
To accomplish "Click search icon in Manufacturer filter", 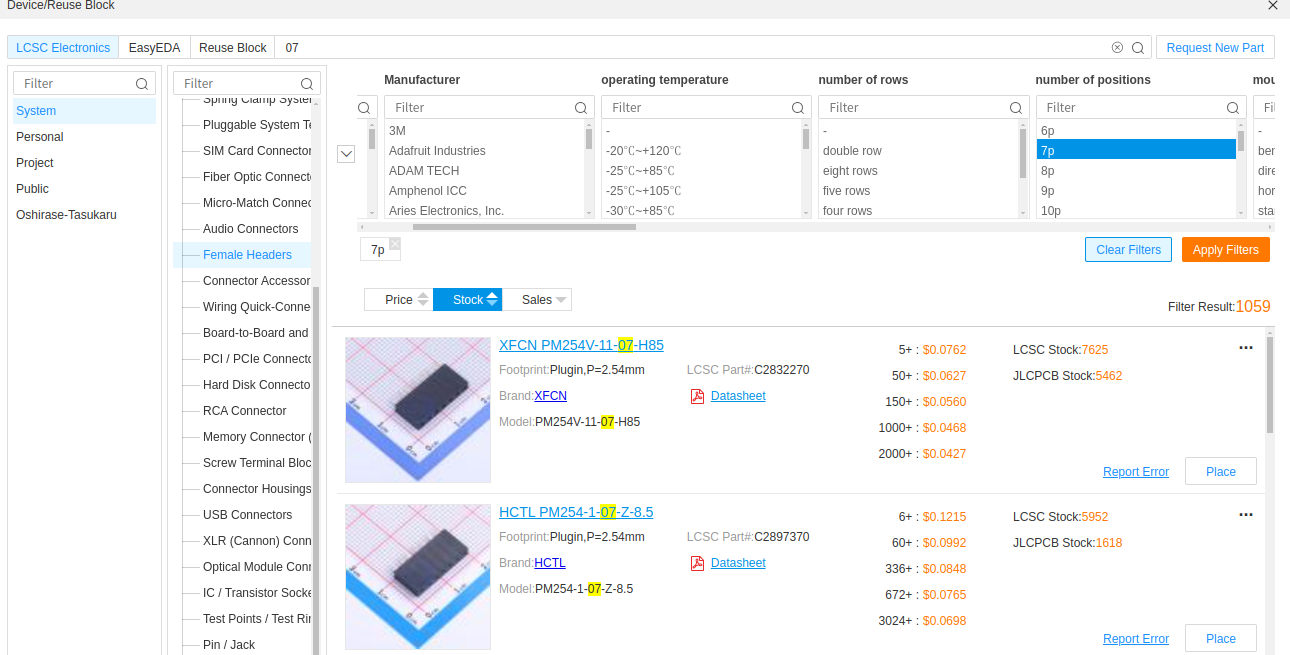I will [x=581, y=108].
